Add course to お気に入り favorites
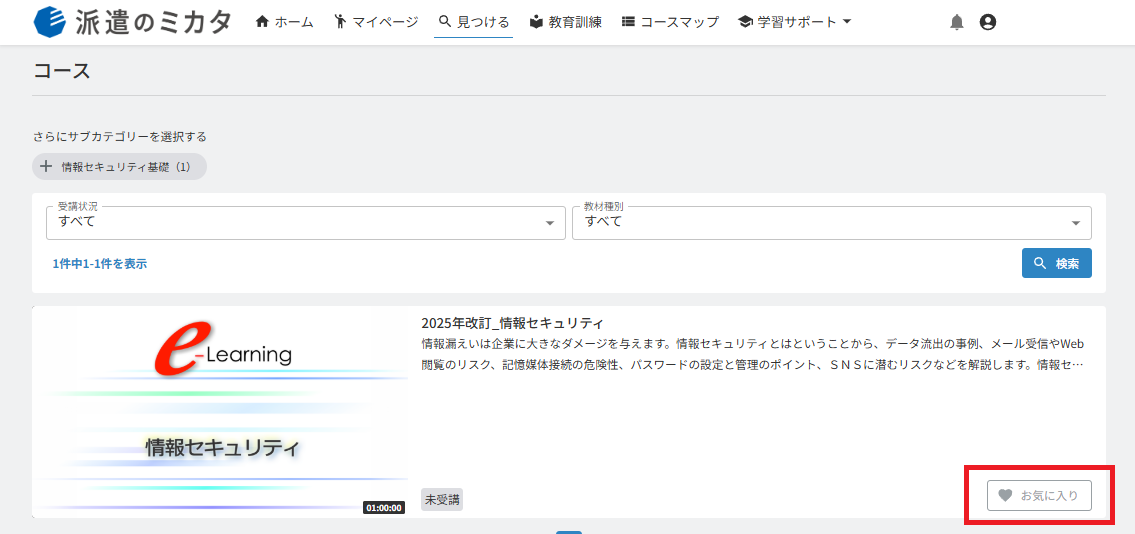This screenshot has height=534, width=1135. click(1039, 496)
